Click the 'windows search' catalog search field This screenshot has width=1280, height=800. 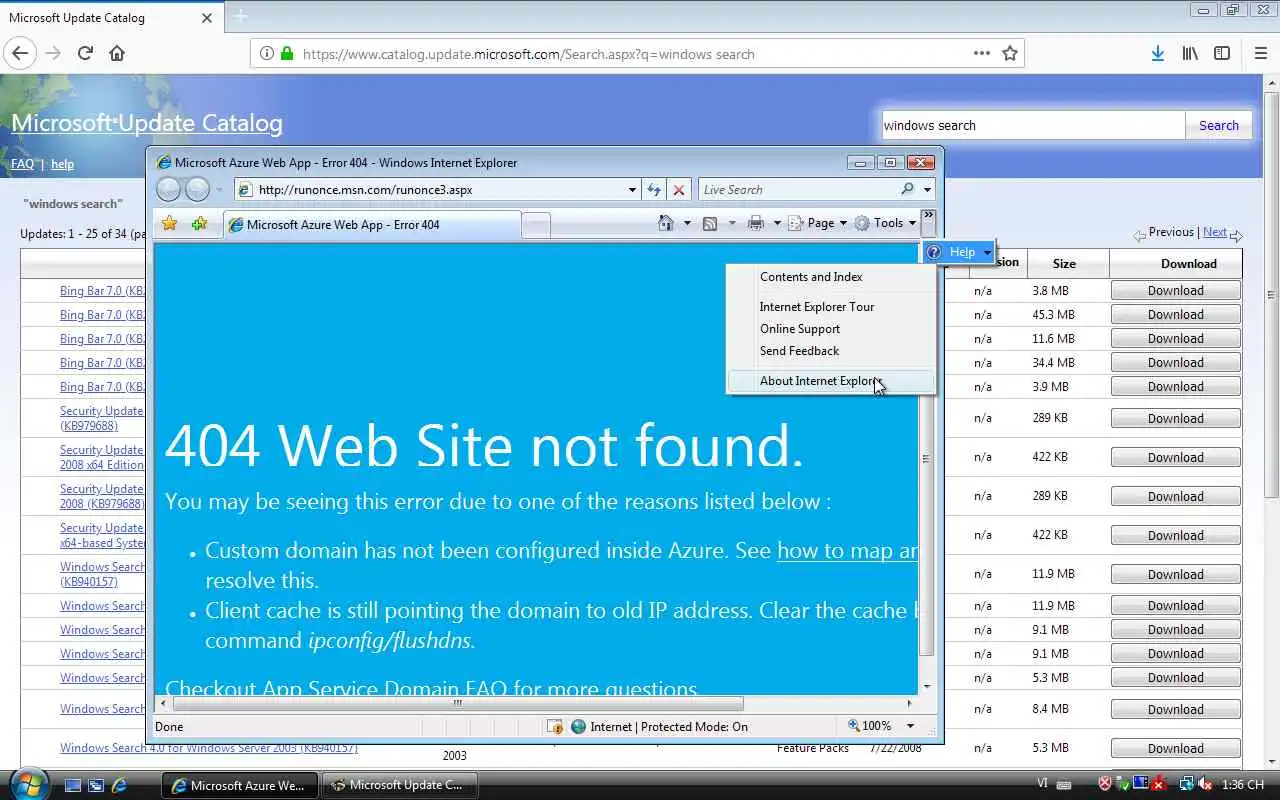(1032, 125)
